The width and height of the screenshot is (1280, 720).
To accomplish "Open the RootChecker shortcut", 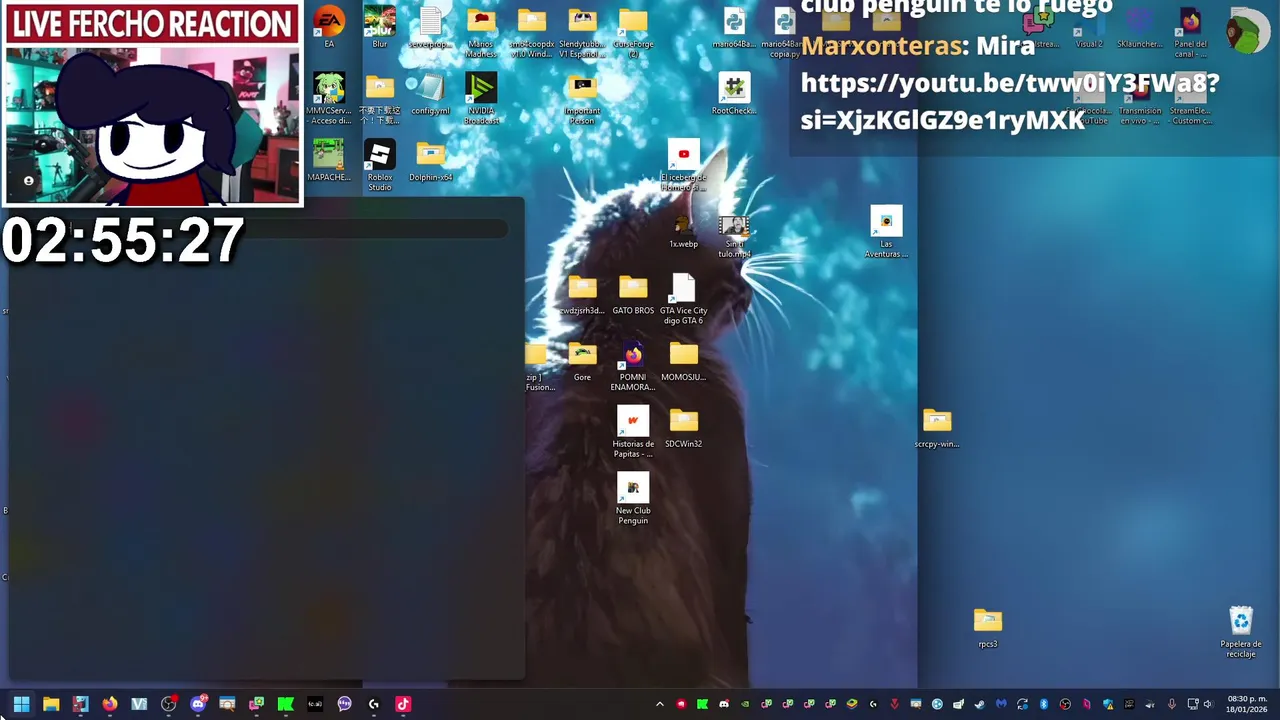I will pos(734,94).
